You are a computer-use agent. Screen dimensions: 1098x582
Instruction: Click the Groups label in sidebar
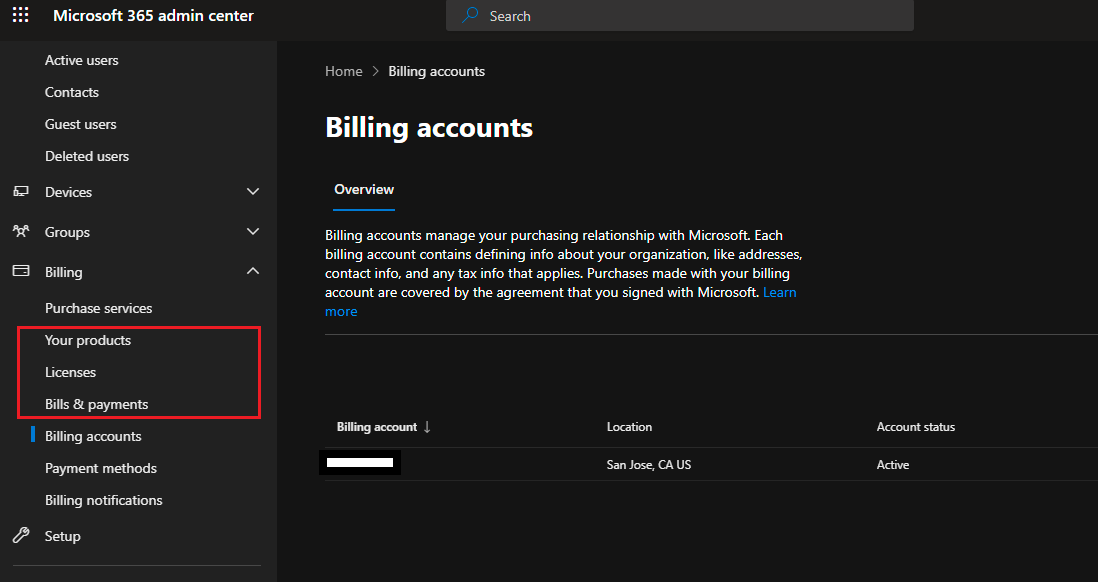[x=67, y=232]
